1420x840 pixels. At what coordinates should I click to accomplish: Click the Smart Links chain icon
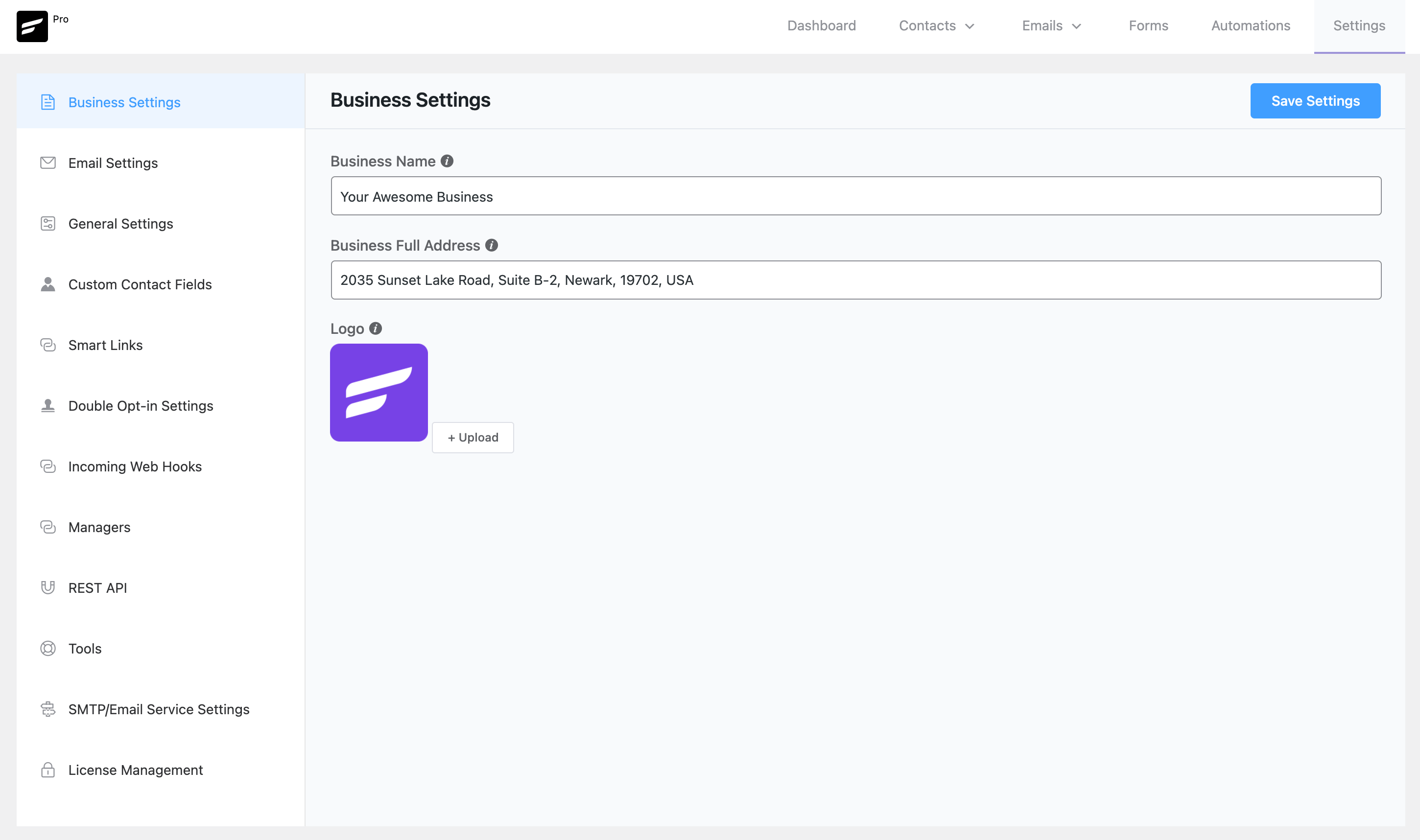click(47, 344)
